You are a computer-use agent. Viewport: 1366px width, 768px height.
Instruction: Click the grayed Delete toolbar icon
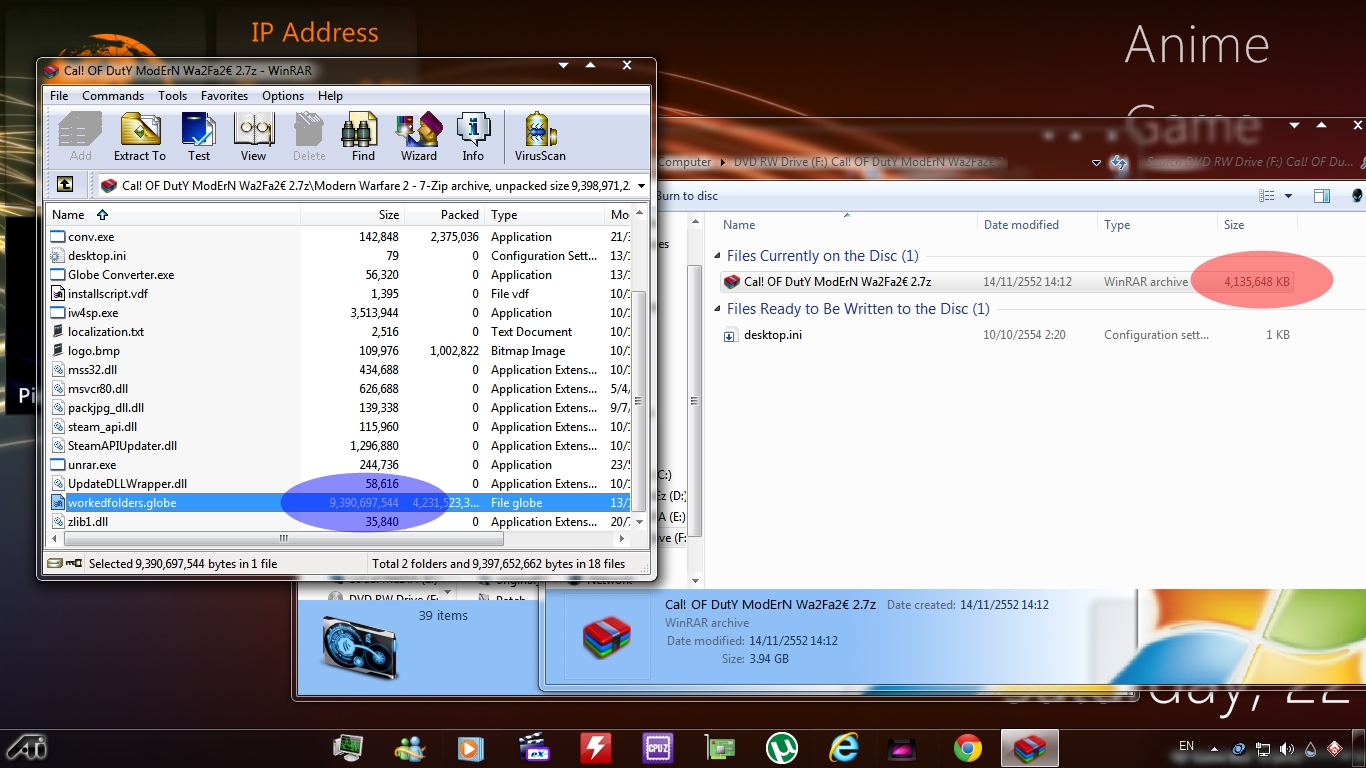[309, 137]
